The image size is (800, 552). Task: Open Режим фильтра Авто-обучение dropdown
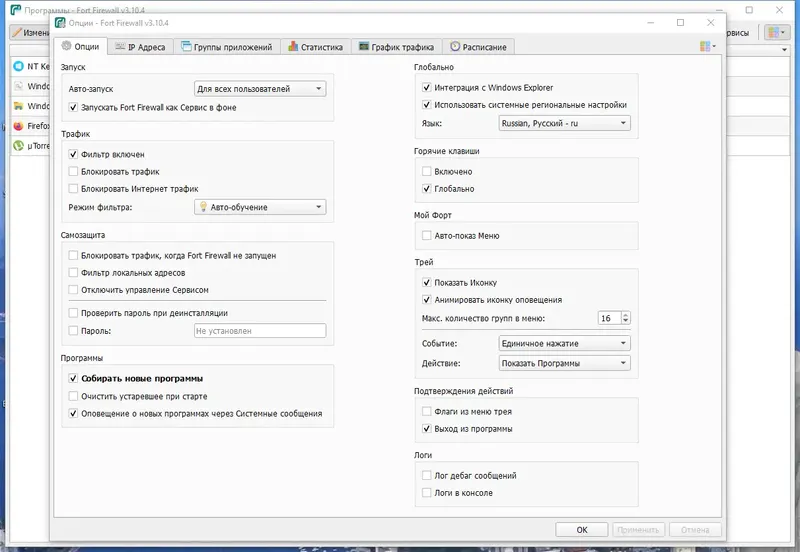pos(260,207)
